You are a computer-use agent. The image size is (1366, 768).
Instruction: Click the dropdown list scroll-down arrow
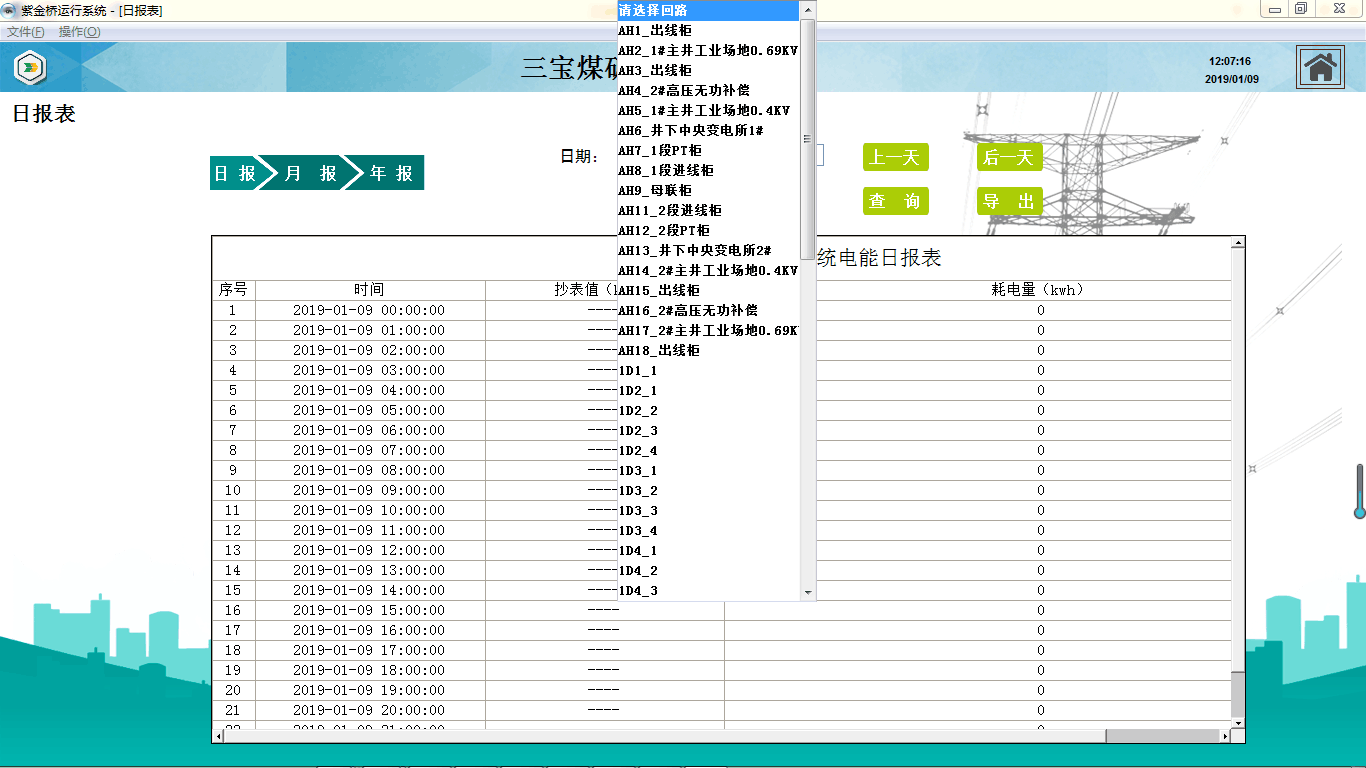808,593
